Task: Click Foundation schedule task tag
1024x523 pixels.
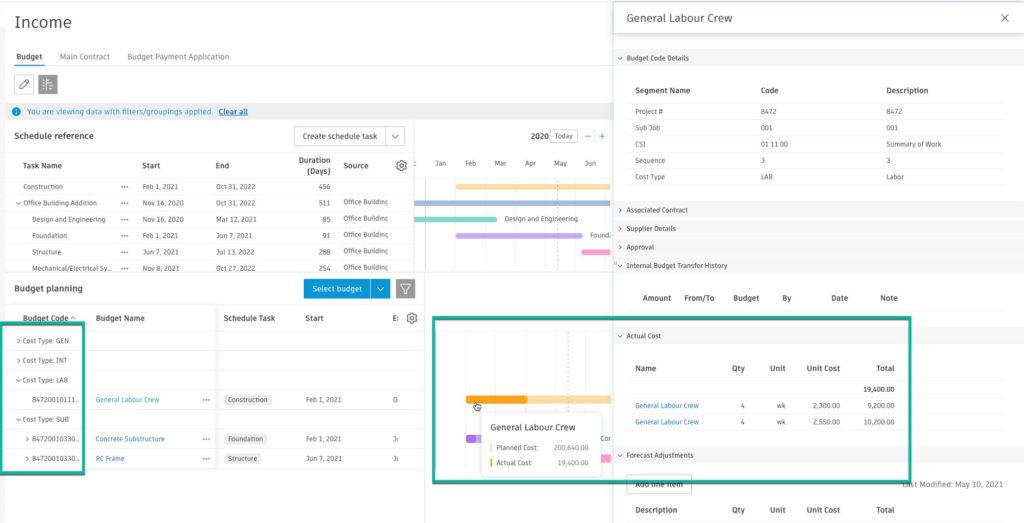Action: click(246, 439)
